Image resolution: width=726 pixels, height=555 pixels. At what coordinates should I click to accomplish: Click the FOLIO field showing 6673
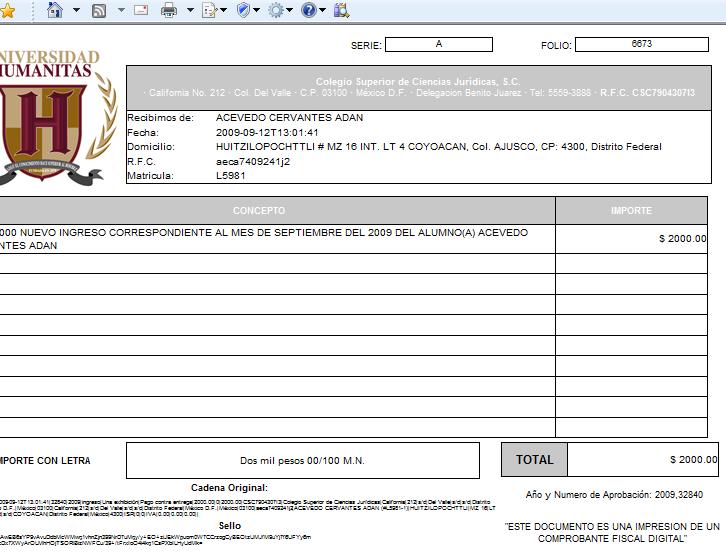(x=641, y=44)
